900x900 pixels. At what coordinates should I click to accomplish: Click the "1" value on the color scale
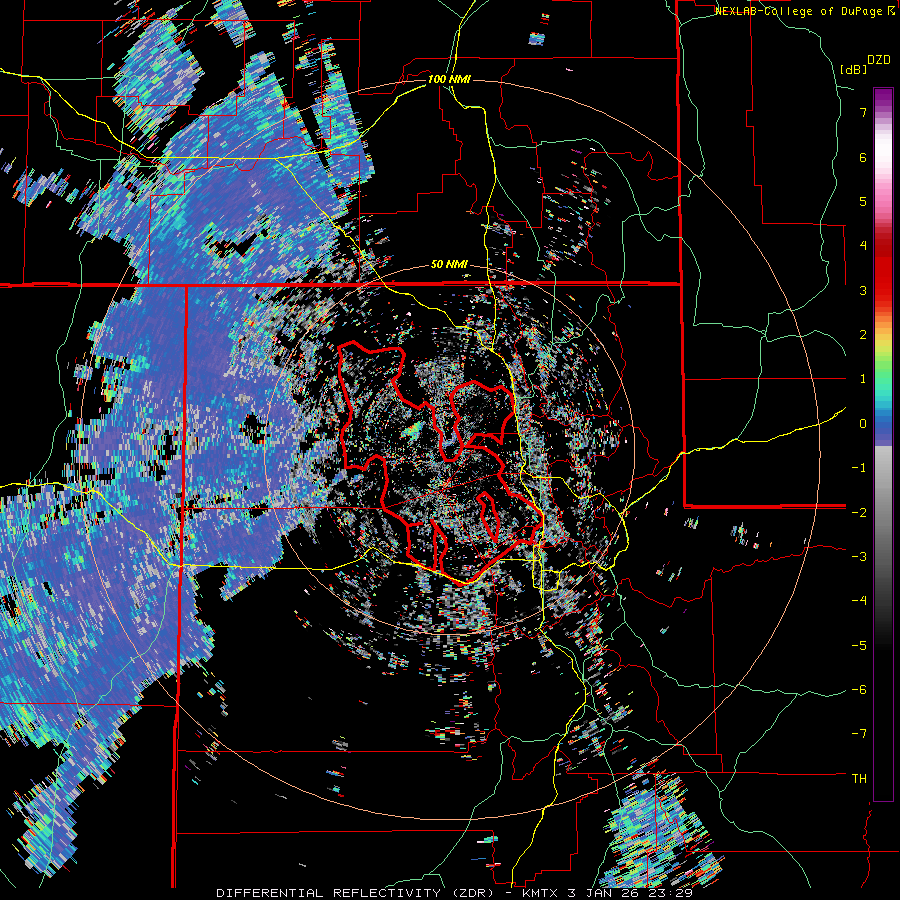(x=863, y=379)
